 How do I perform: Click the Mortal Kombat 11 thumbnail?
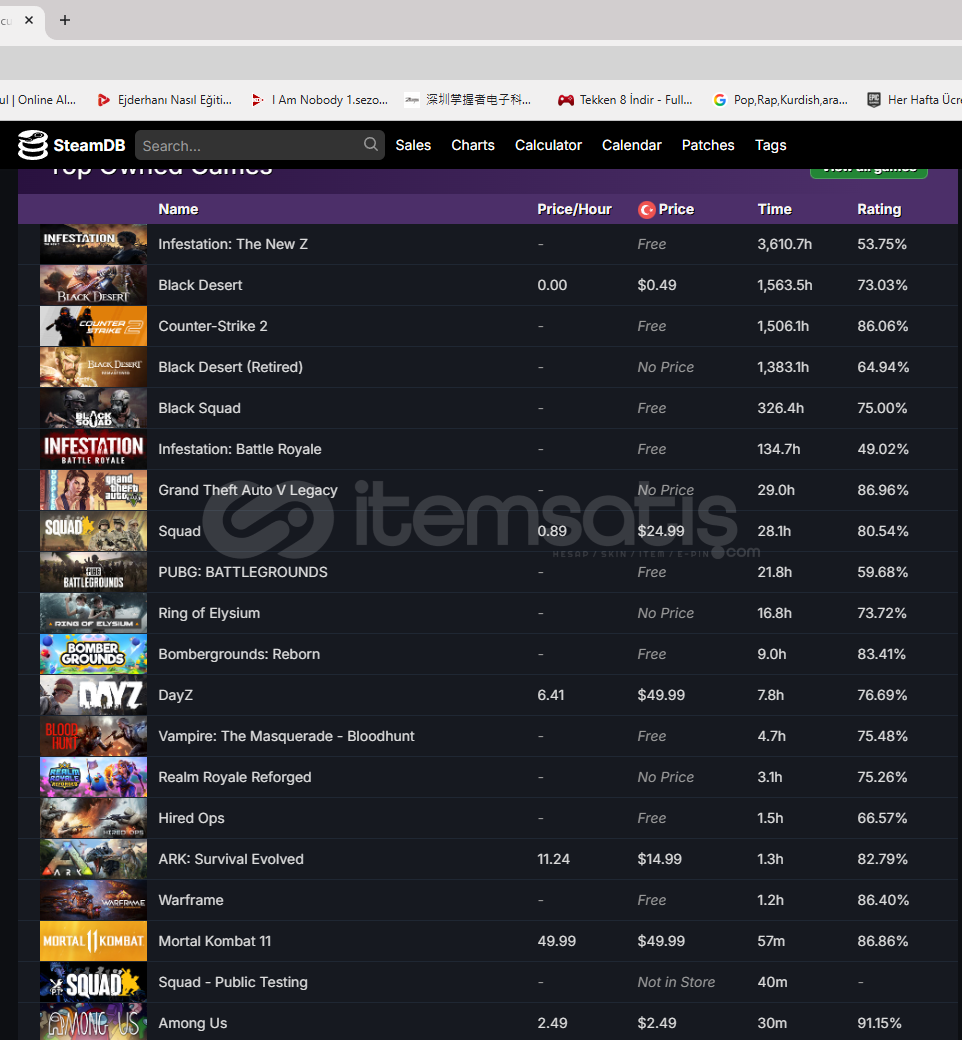[x=94, y=941]
